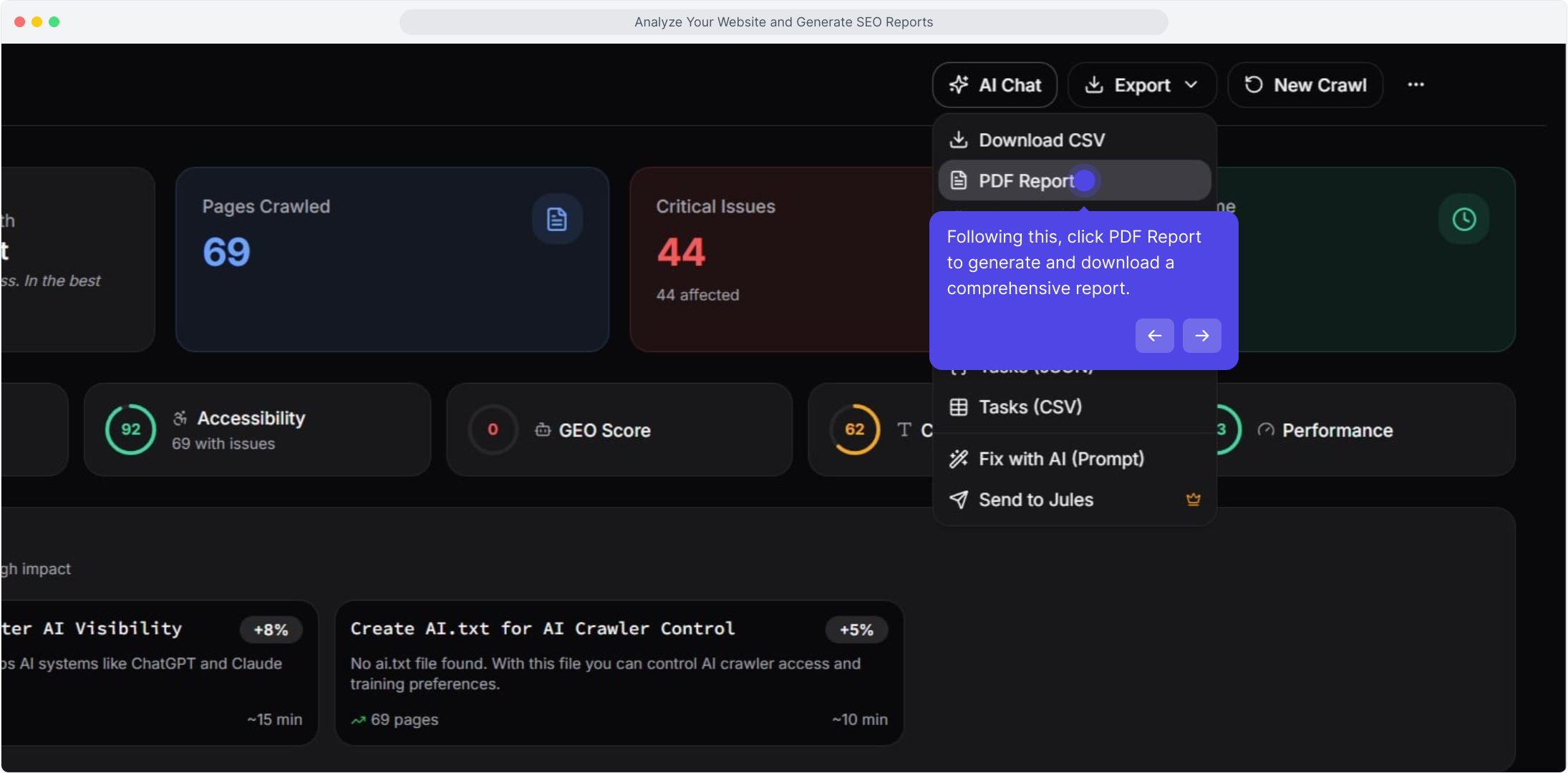Click the crown premium icon
Viewport: 1568px width, 773px height.
click(x=1193, y=500)
